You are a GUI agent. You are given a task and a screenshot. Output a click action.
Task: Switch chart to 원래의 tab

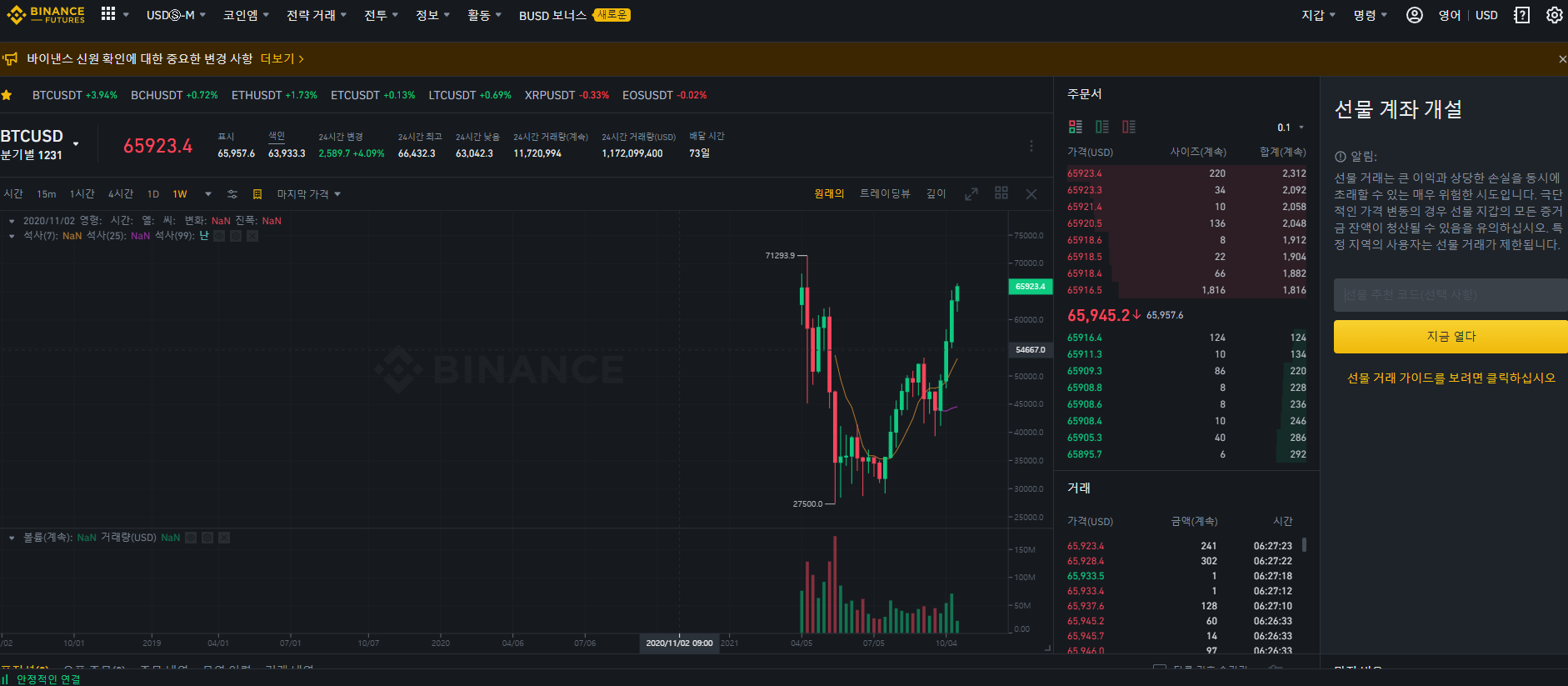point(829,193)
